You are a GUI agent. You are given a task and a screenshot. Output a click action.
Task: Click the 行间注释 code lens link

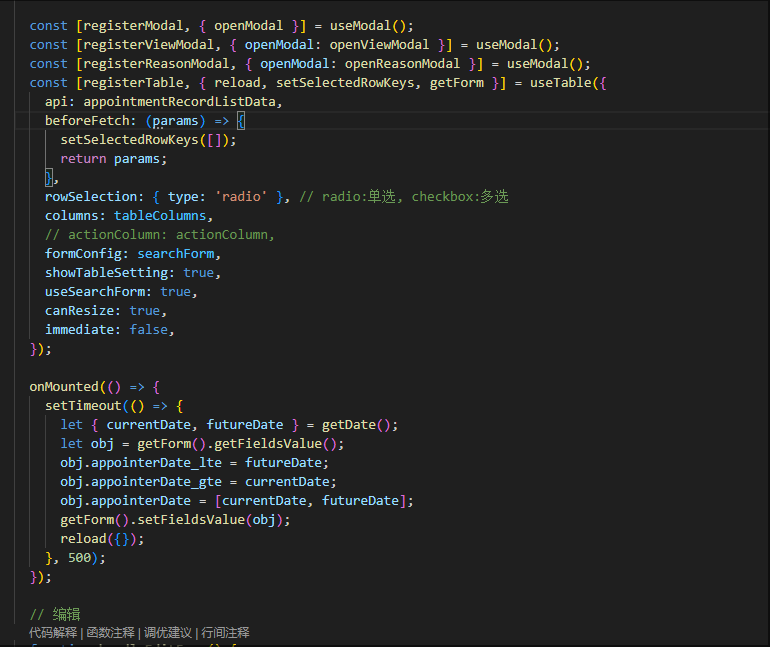click(x=225, y=632)
